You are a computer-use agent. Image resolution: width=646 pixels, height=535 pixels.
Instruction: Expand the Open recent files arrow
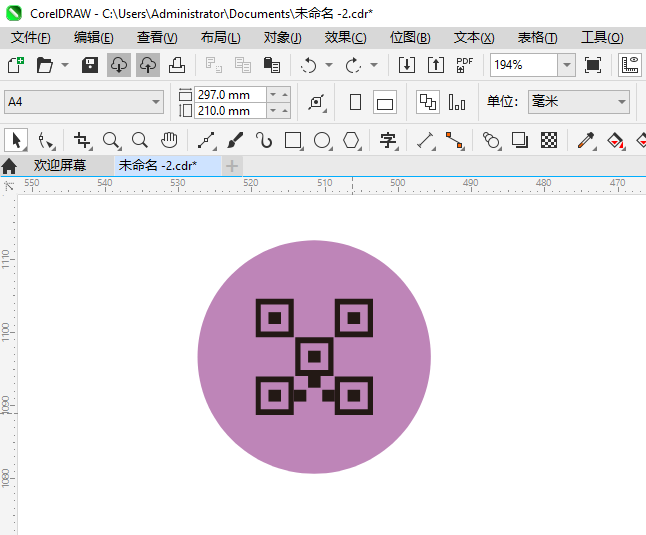click(x=65, y=65)
